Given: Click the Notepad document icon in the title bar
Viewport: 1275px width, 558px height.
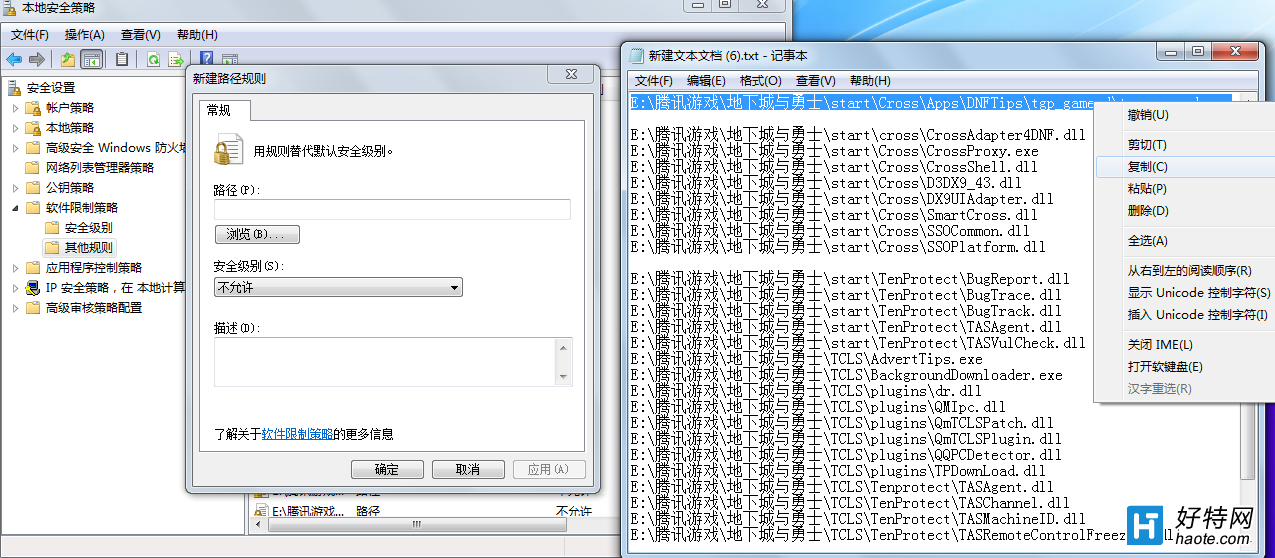Looking at the screenshot, I should (x=637, y=55).
